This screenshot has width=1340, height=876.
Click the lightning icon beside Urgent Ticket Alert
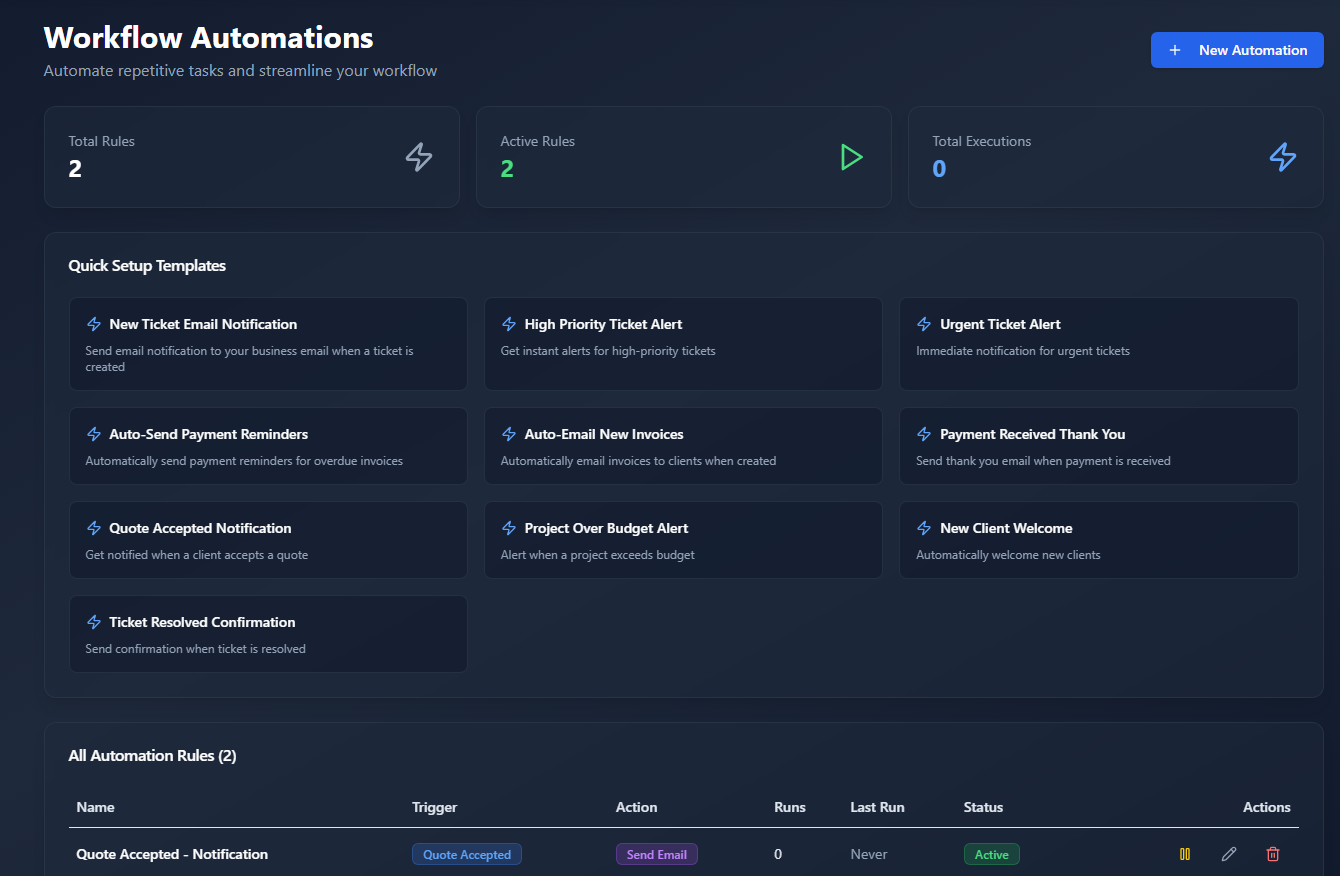(x=923, y=323)
